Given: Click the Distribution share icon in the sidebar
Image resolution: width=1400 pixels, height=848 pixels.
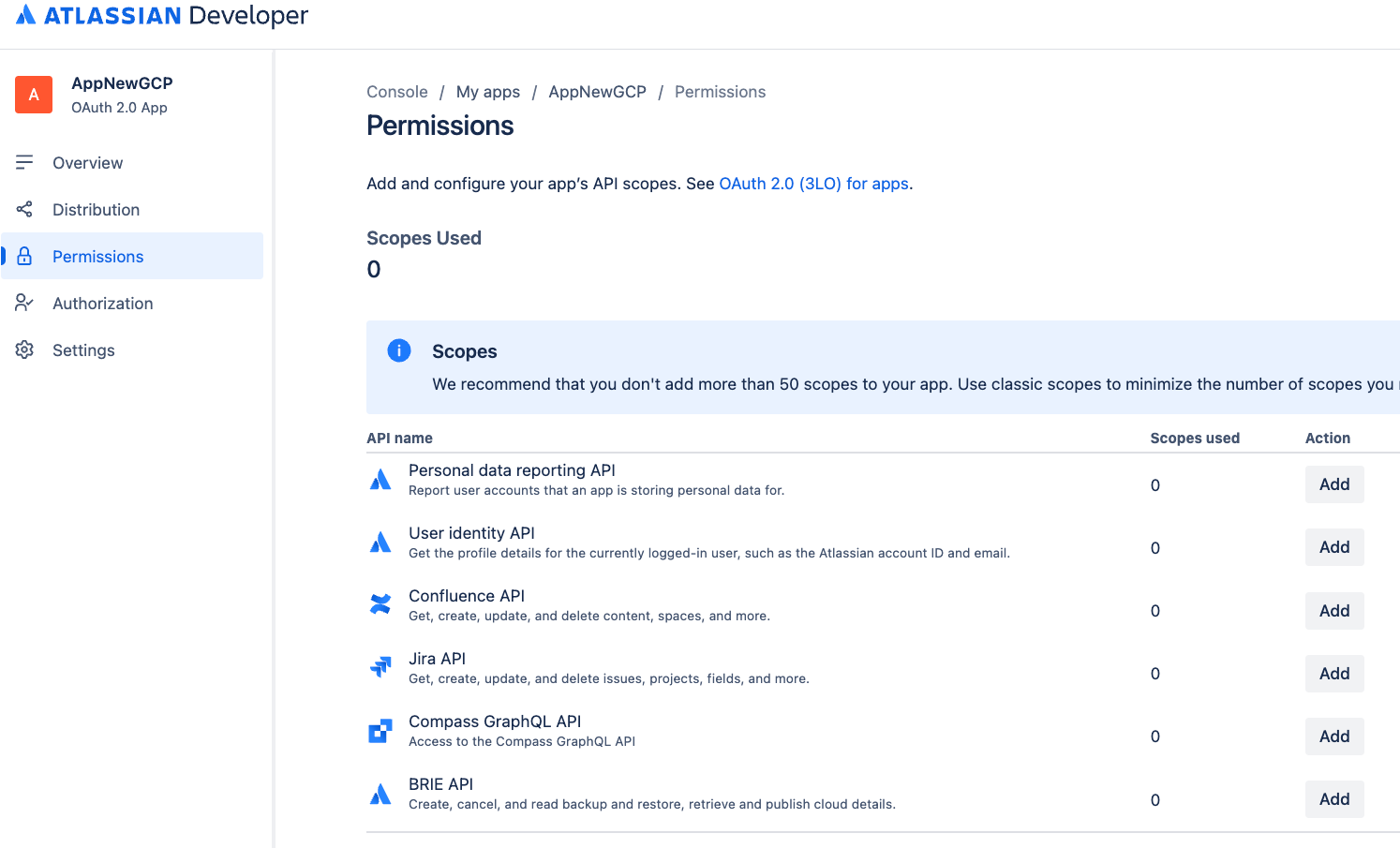Looking at the screenshot, I should [x=25, y=209].
